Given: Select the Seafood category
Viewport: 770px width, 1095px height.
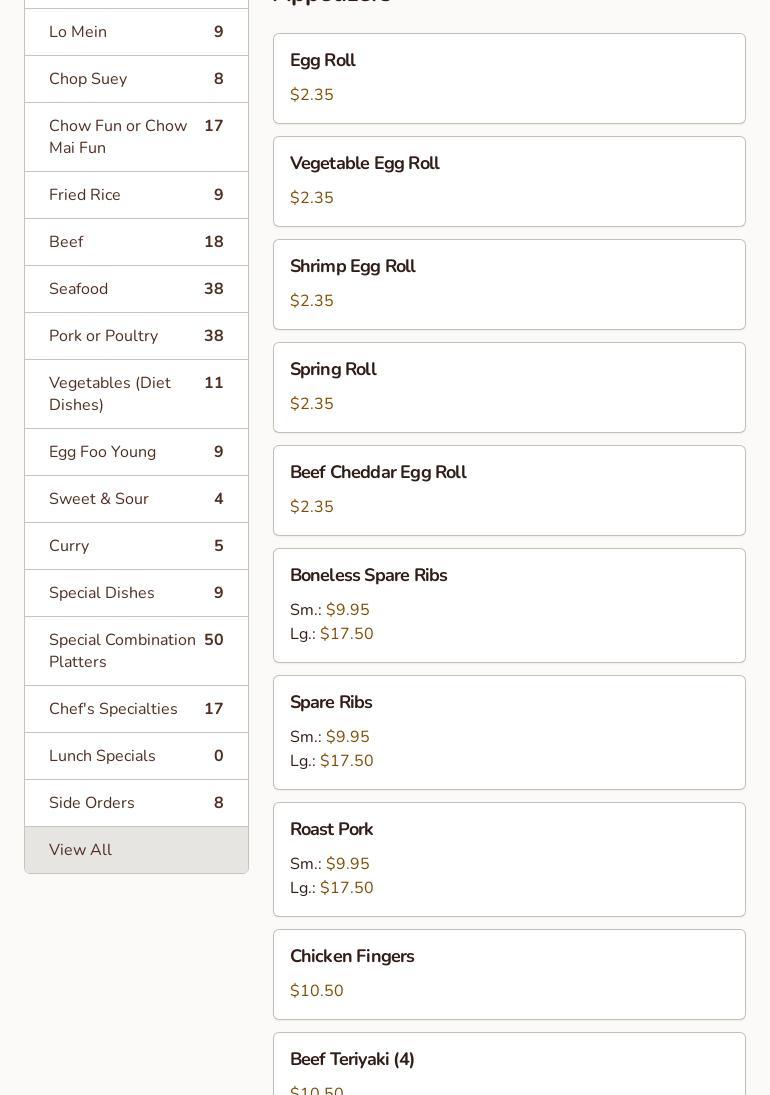Looking at the screenshot, I should [x=136, y=289].
